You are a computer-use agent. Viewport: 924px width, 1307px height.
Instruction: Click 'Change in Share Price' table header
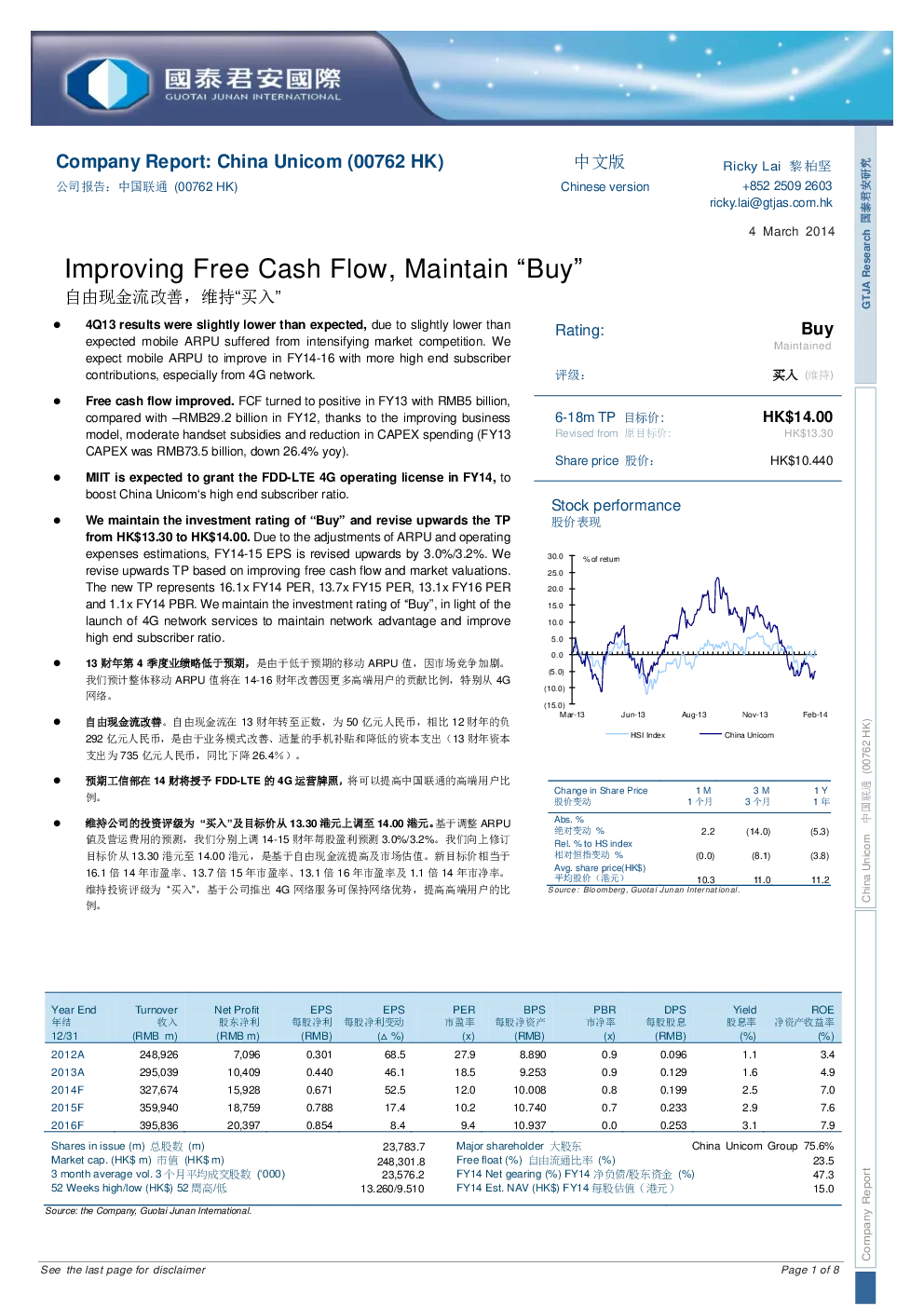click(601, 790)
